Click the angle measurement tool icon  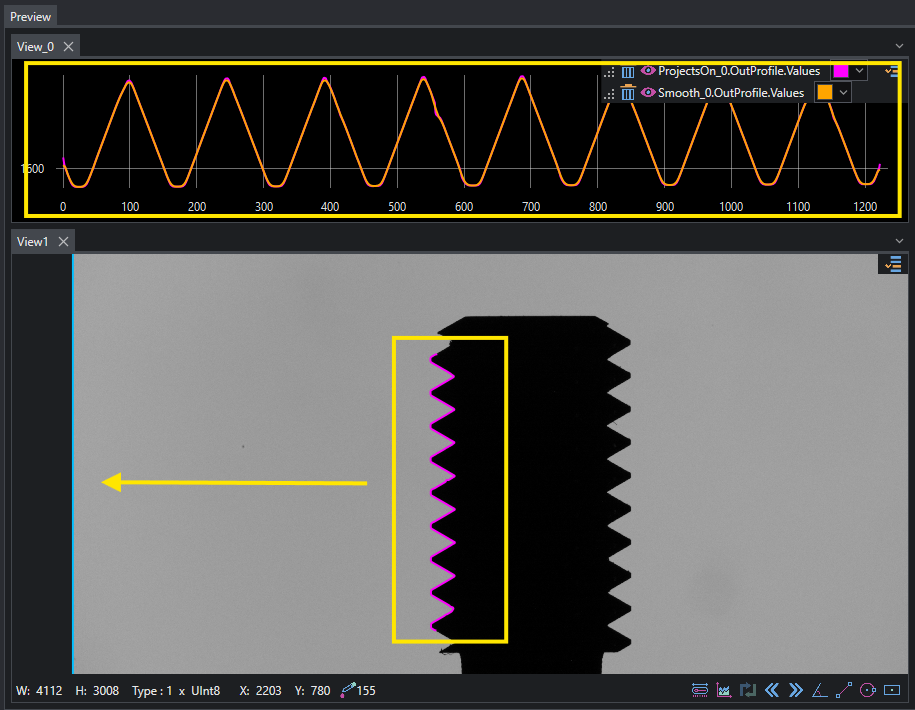point(819,691)
